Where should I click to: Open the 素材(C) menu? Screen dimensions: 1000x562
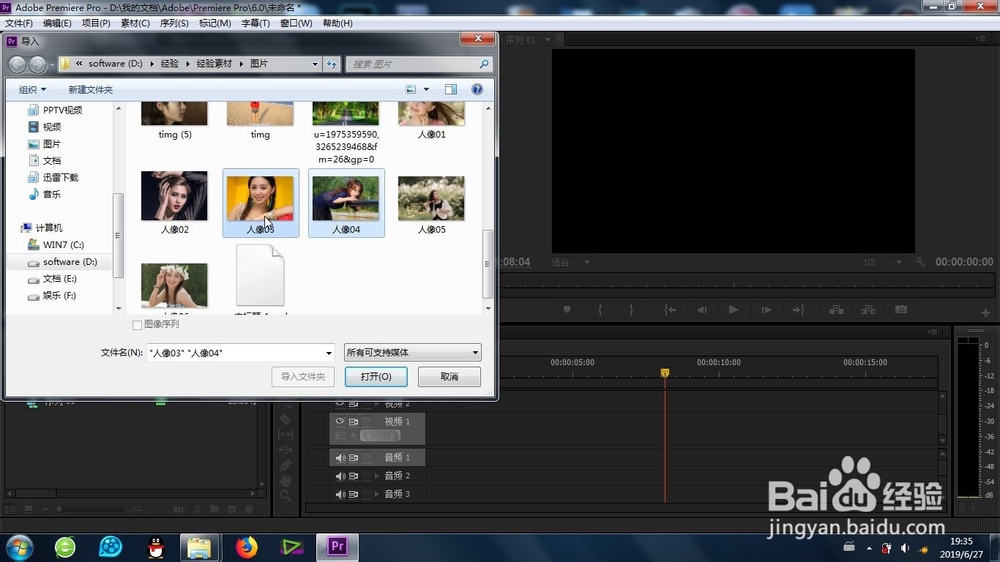[x=135, y=23]
